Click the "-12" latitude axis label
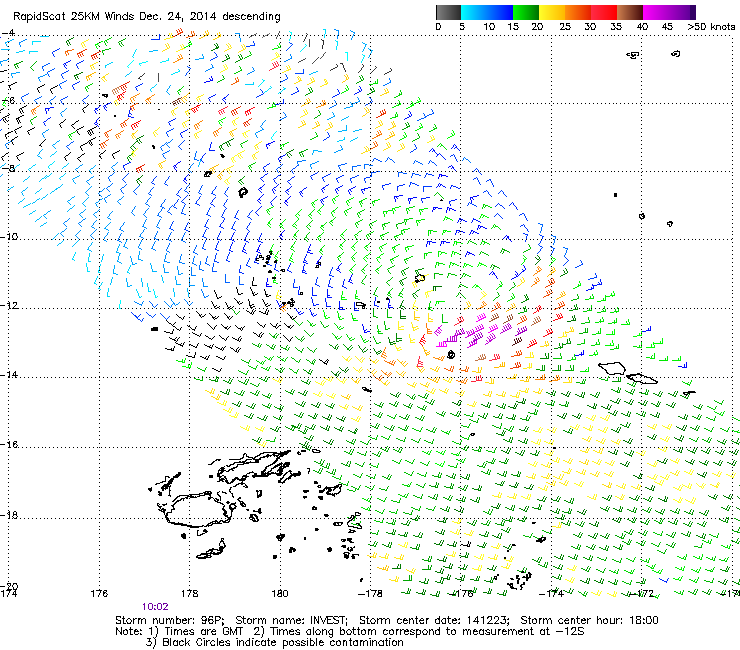This screenshot has width=740, height=650. point(9,305)
